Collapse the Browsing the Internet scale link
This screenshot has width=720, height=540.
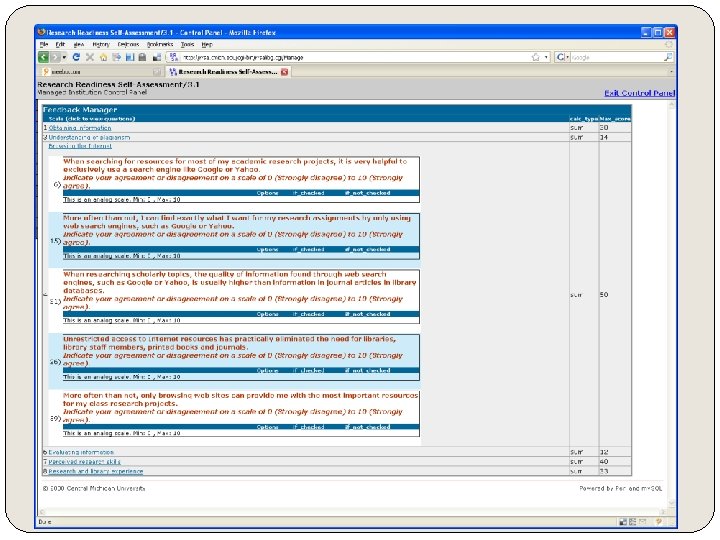(x=80, y=146)
